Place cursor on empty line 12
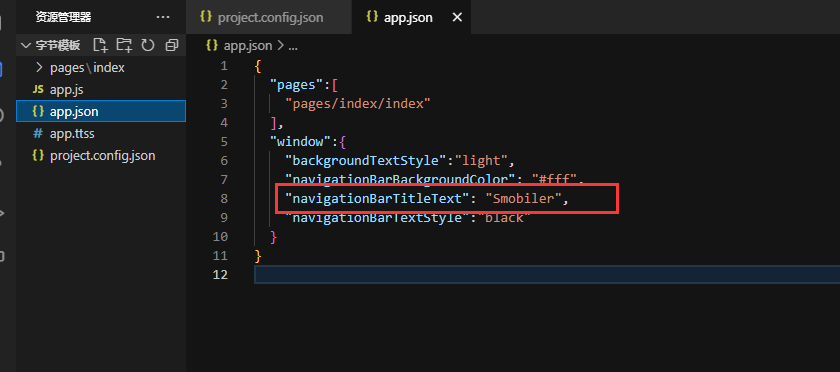840x372 pixels. 547,275
